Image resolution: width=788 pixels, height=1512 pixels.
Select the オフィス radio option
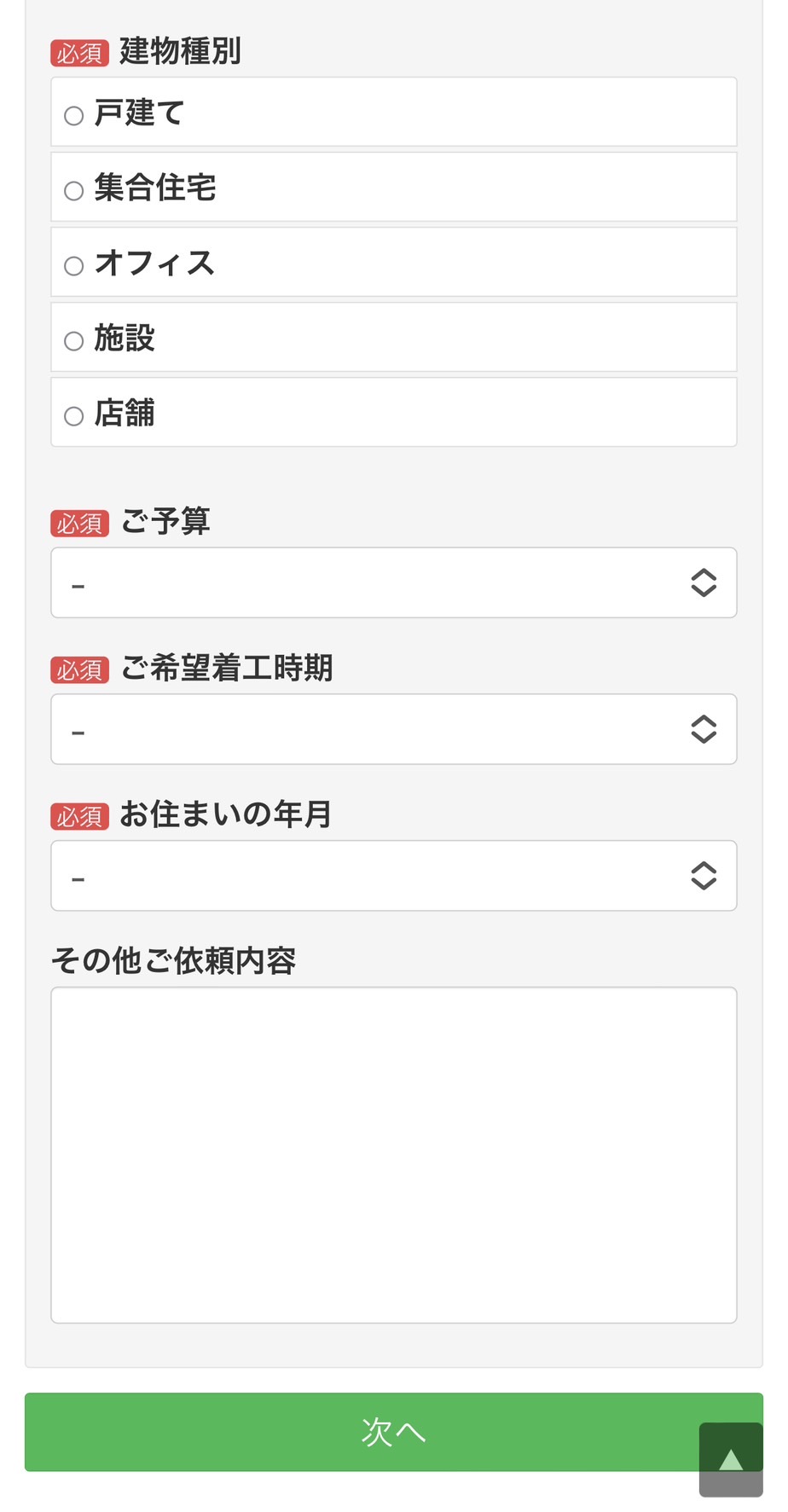click(73, 266)
